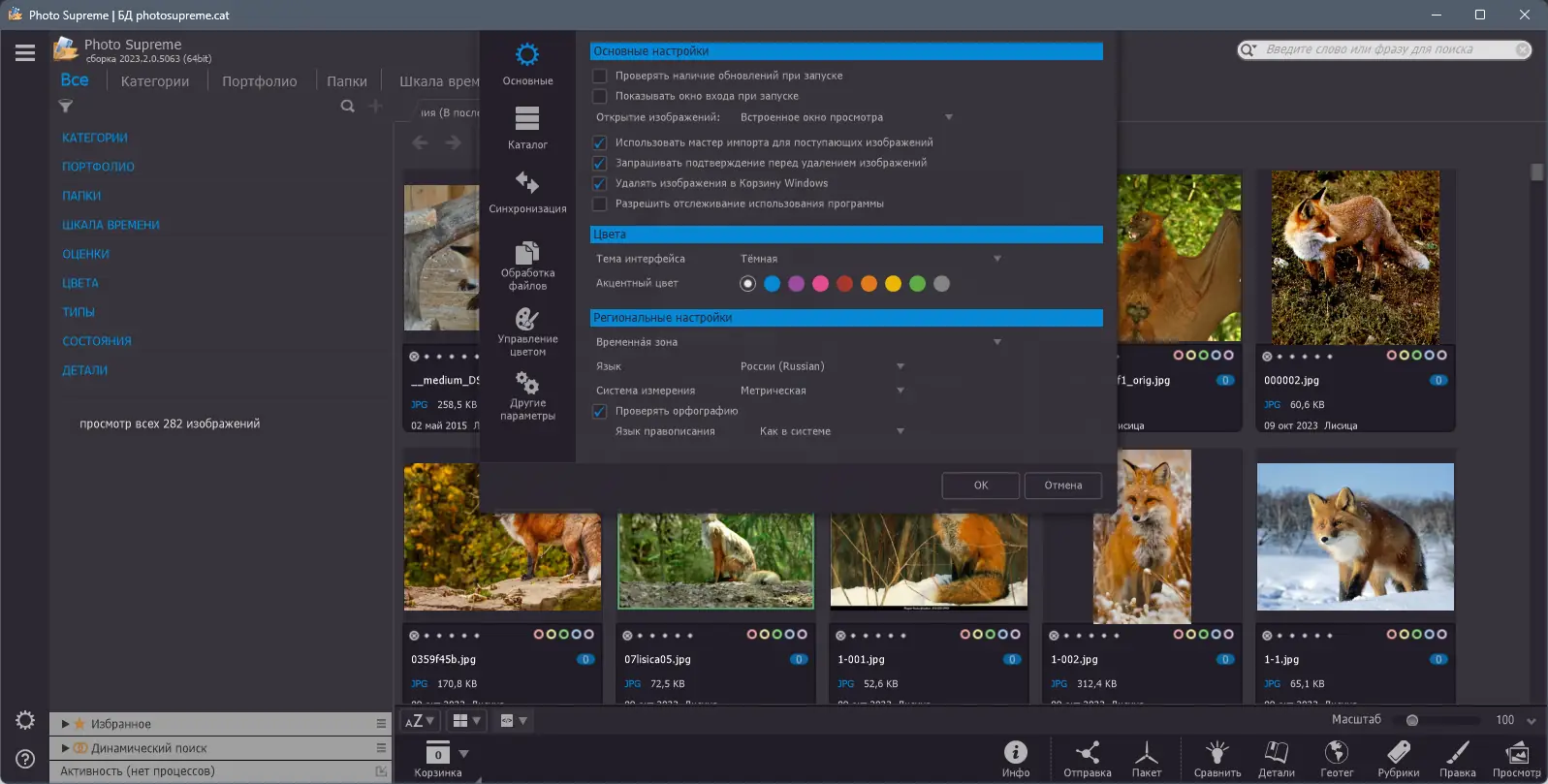The image size is (1548, 784).
Task: Confirm settings with the OK button
Action: (x=981, y=486)
